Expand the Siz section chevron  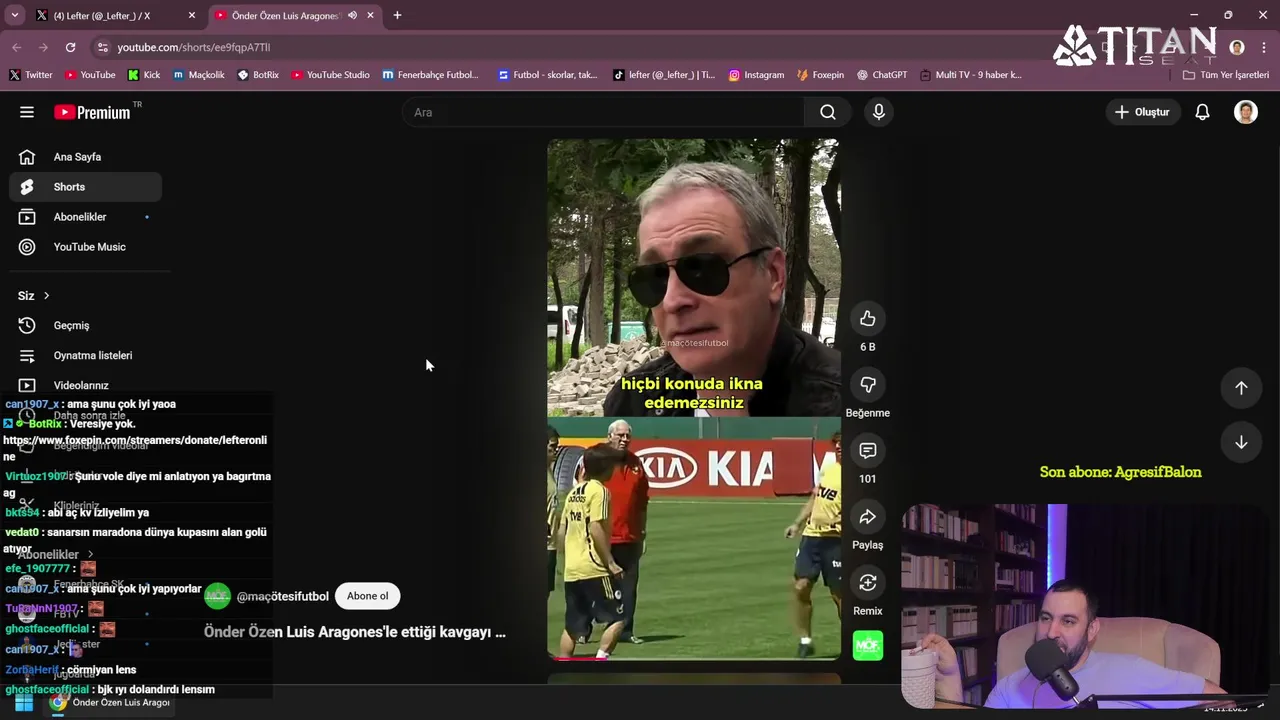(46, 296)
